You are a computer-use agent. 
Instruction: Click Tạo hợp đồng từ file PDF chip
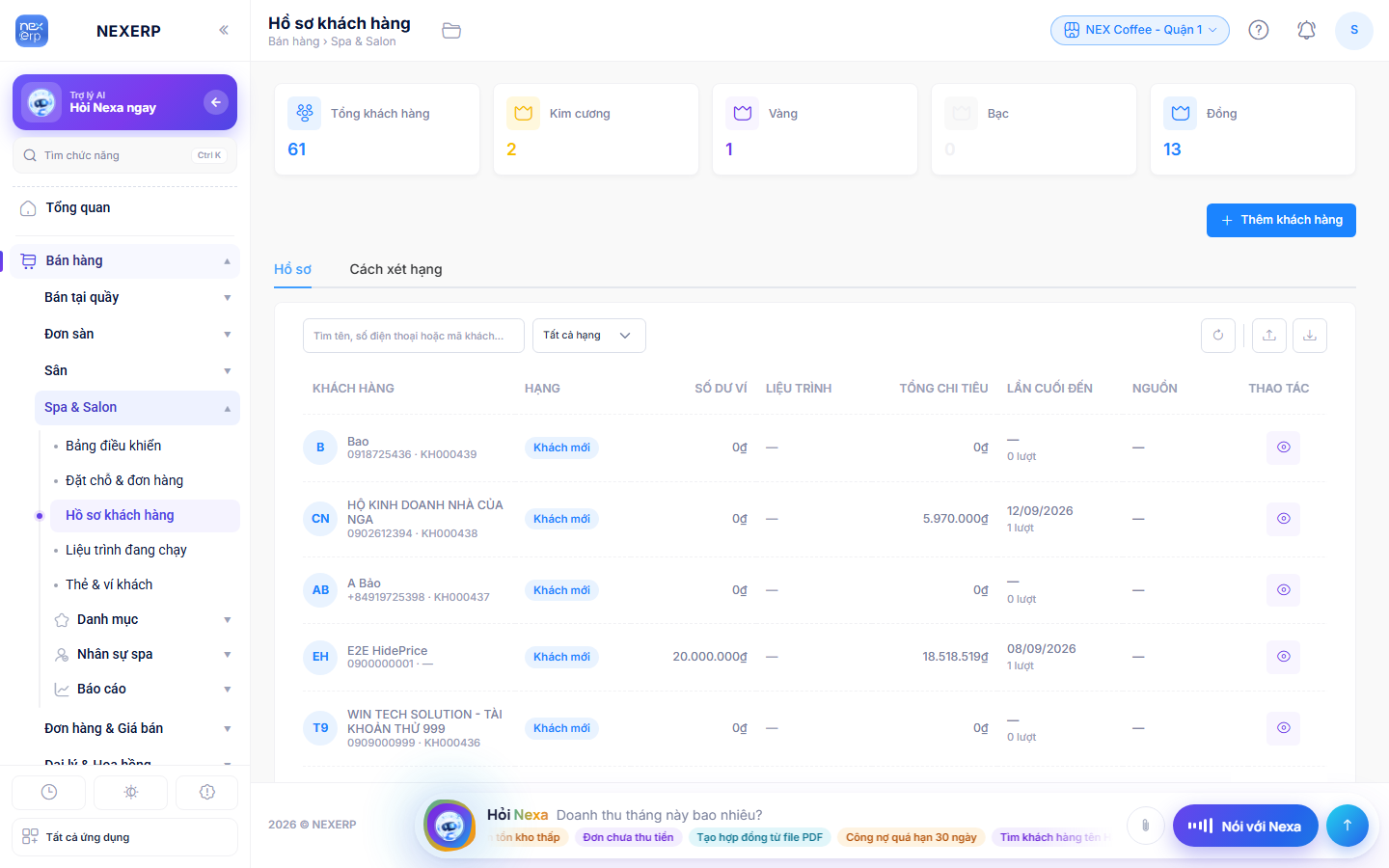[x=760, y=837]
